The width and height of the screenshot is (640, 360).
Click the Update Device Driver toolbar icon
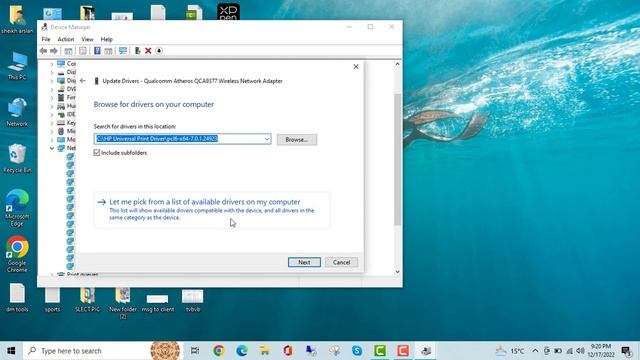tap(138, 51)
